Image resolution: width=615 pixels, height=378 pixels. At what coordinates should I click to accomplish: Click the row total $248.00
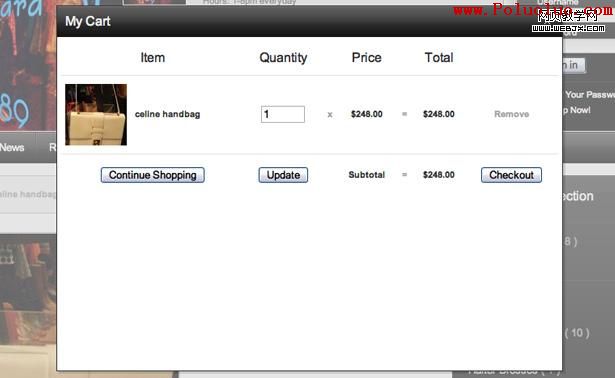tap(439, 114)
